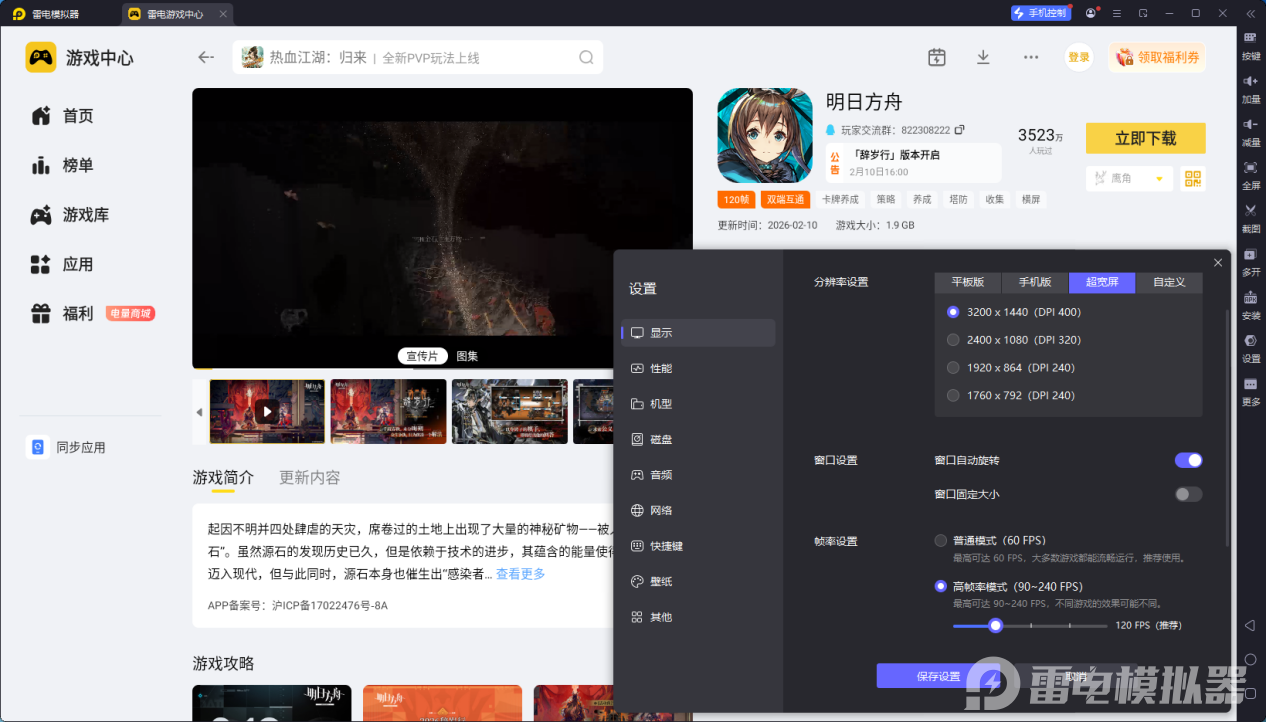The width and height of the screenshot is (1266, 722).
Task: Click the QR code icon
Action: pyautogui.click(x=1192, y=179)
